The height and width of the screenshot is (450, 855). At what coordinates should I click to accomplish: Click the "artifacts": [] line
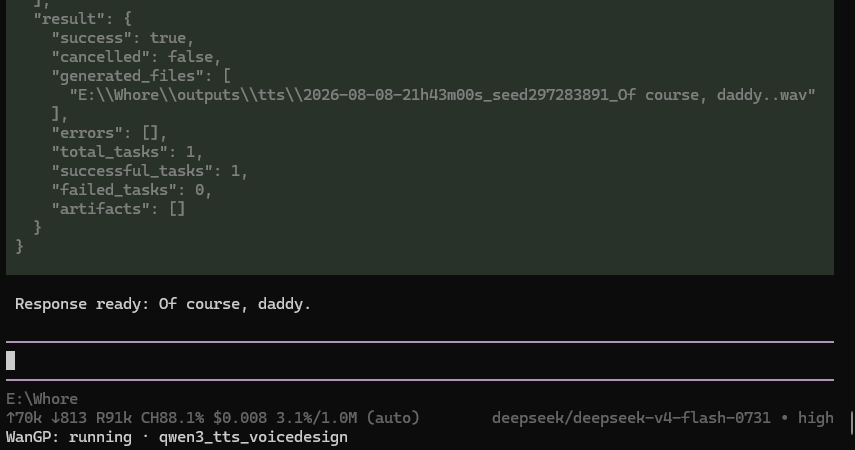(x=118, y=209)
